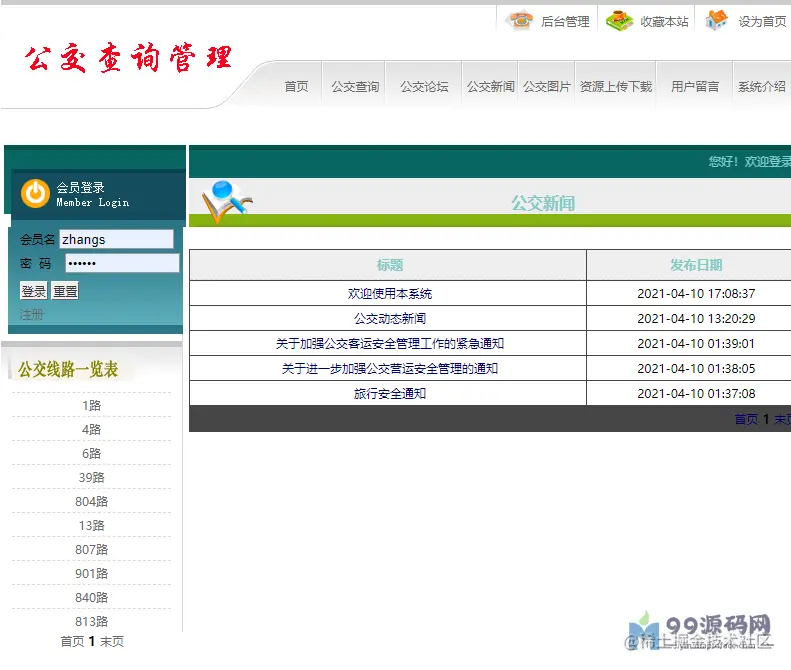Click date 2021-04-10 17:08:37

click(696, 294)
